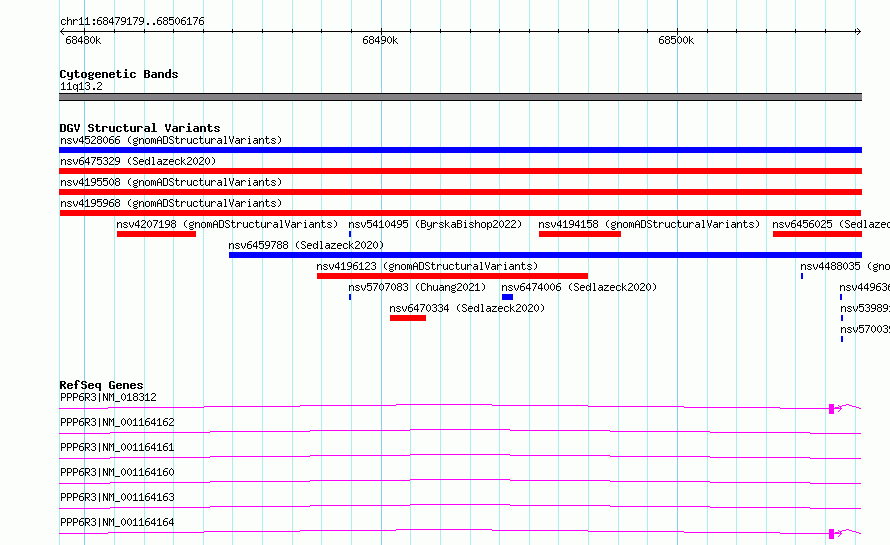Viewport: 890px width, 545px height.
Task: Open variant nsv4488035 label
Action: [x=845, y=266]
